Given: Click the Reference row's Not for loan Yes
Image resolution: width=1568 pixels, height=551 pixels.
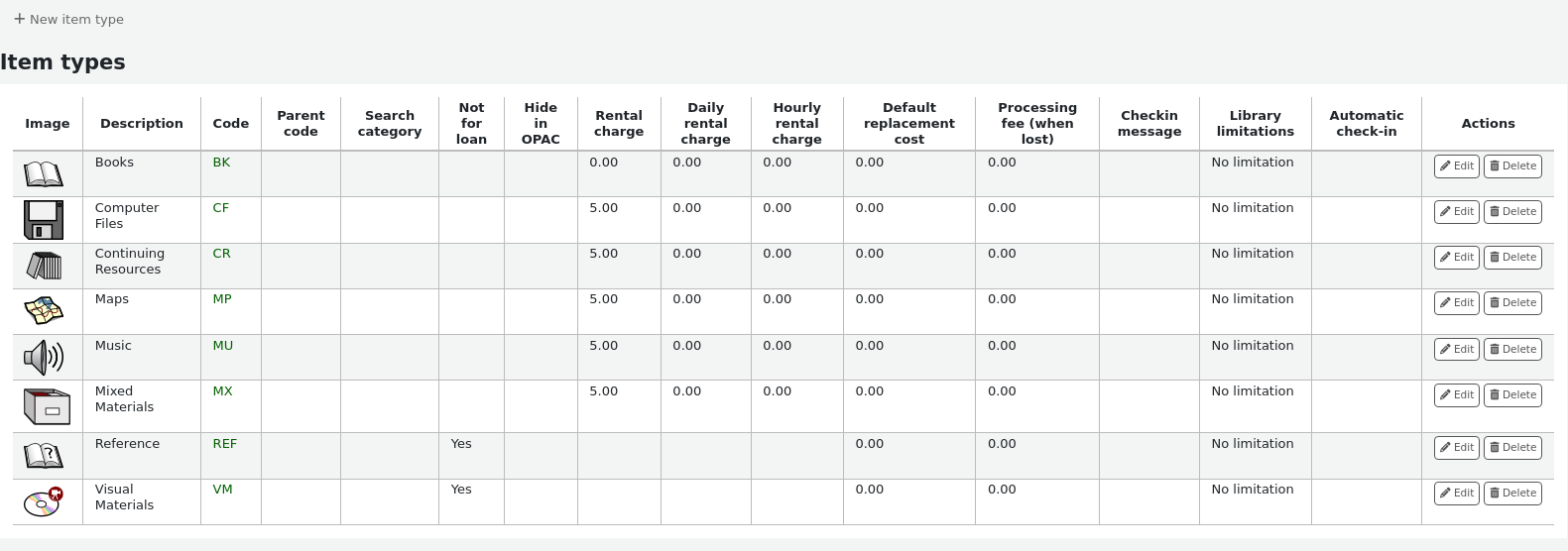Looking at the screenshot, I should (x=461, y=444).
